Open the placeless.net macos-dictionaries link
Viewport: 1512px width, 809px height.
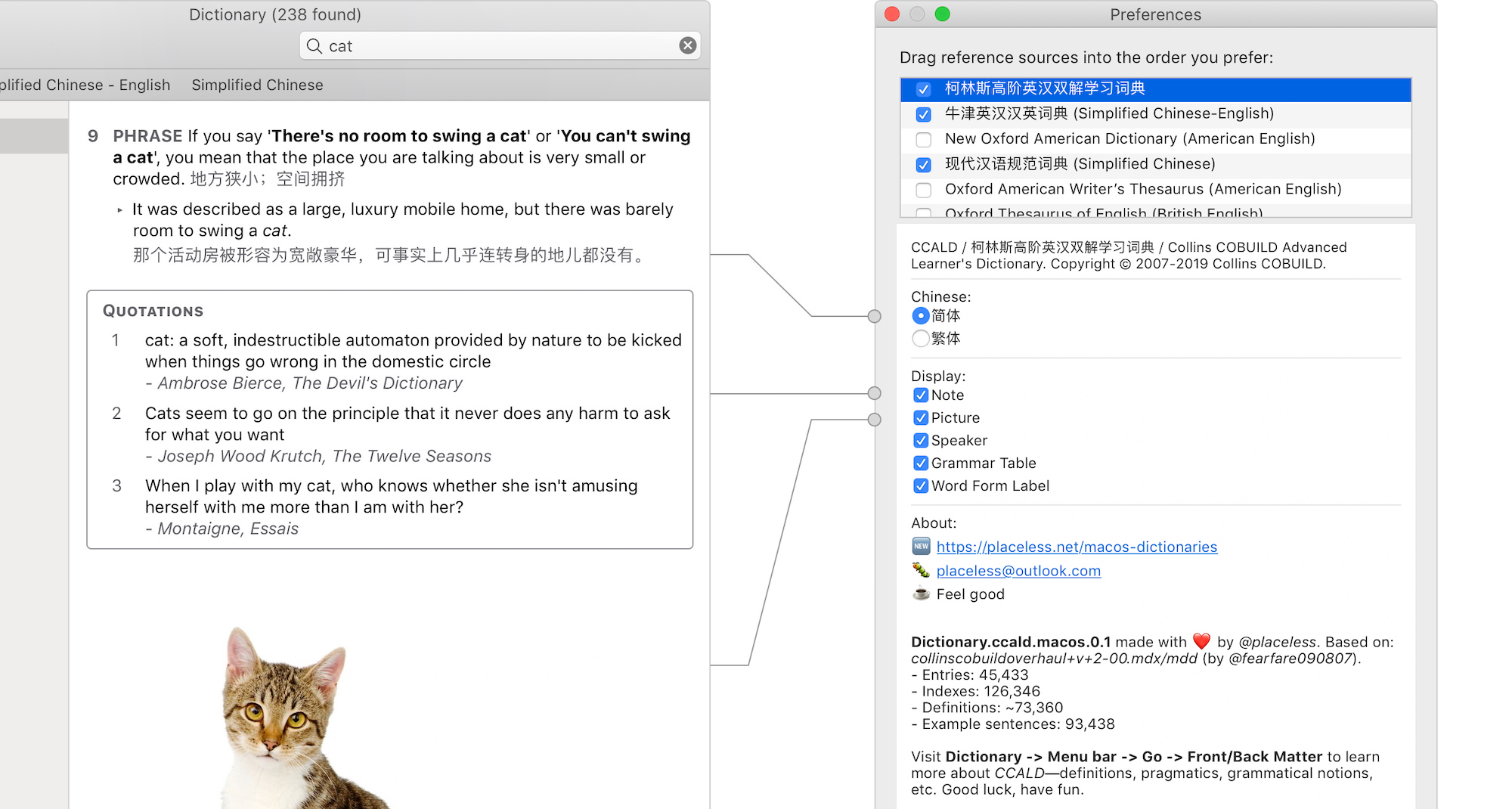click(x=1077, y=546)
